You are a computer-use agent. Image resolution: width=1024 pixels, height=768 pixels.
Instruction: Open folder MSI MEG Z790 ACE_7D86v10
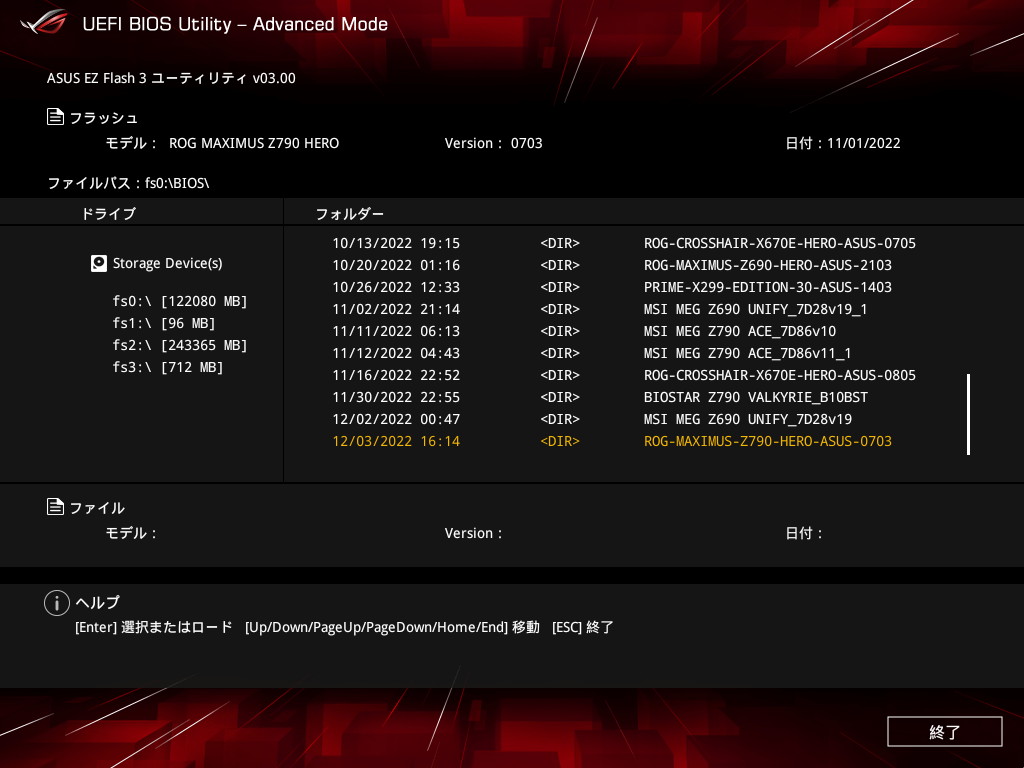(739, 331)
